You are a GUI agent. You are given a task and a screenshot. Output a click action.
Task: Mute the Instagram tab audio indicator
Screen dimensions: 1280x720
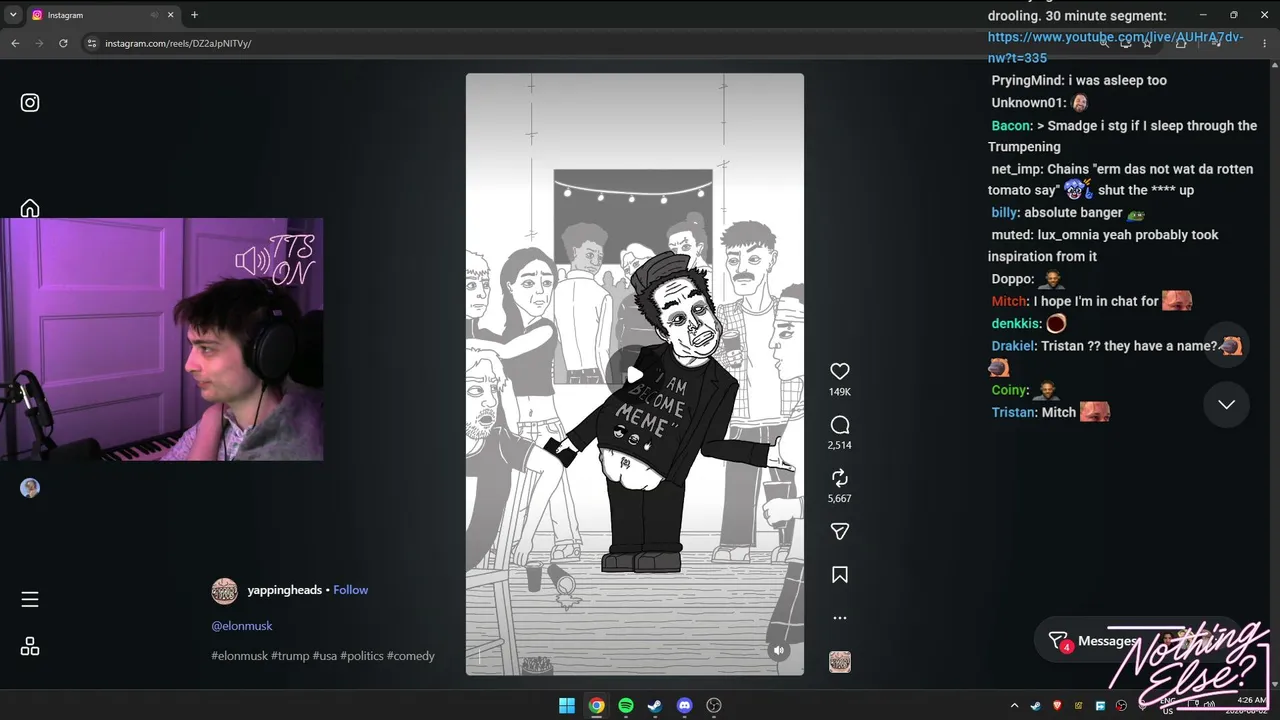(x=154, y=15)
